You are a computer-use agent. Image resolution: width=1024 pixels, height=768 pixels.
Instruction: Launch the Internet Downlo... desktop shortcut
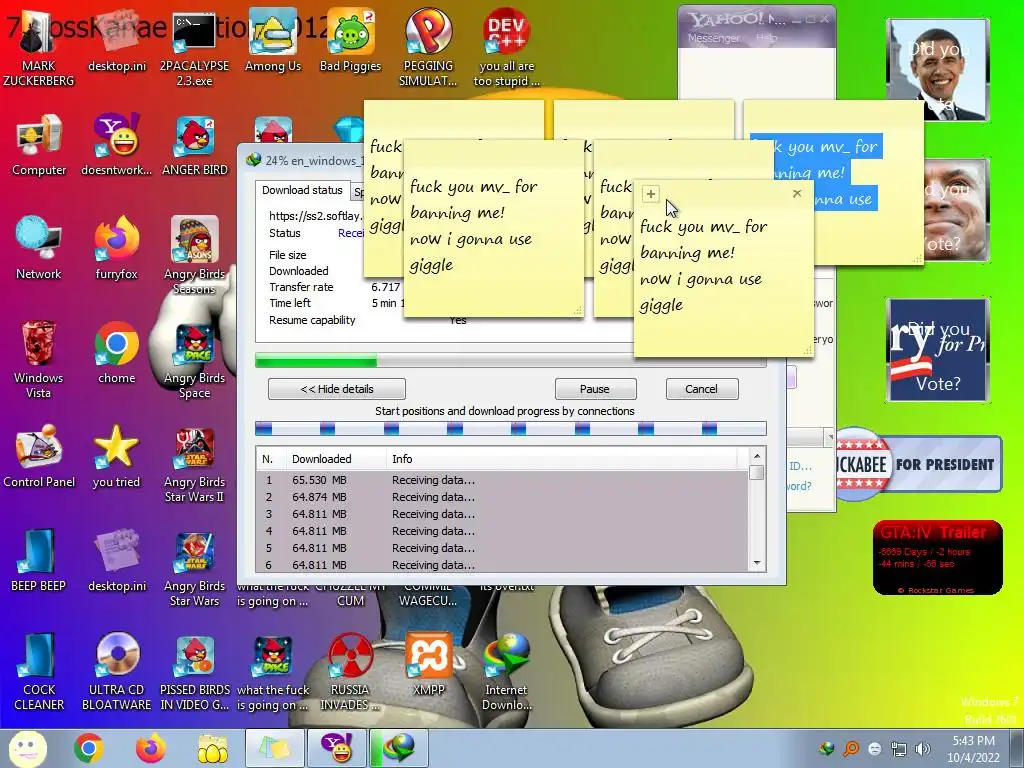point(506,671)
